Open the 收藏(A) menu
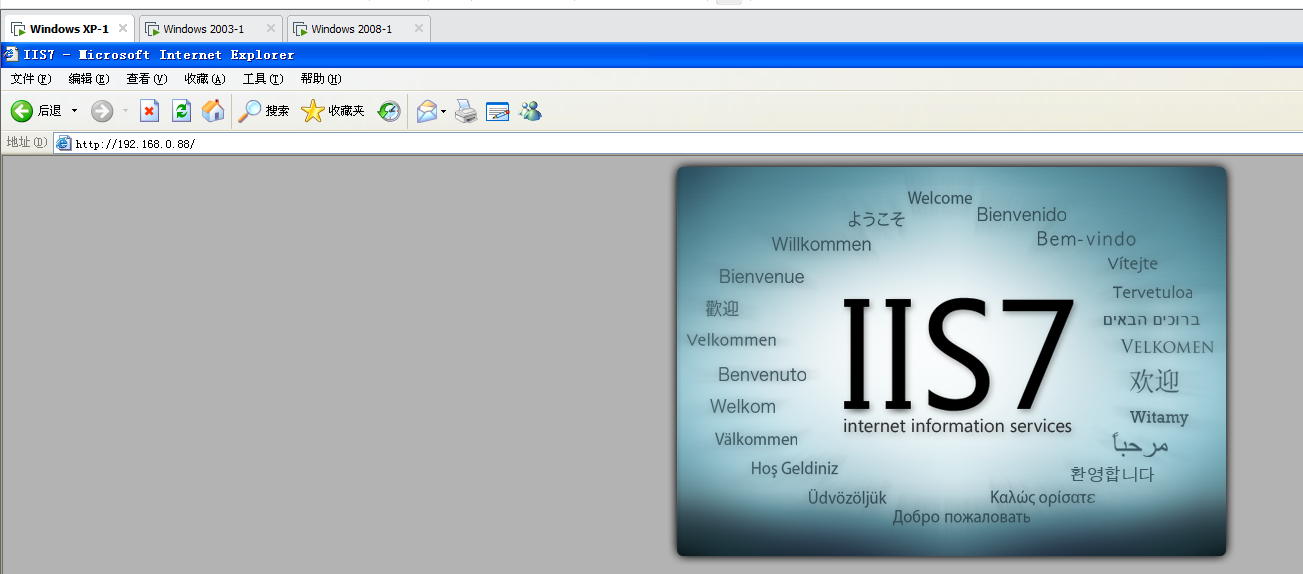The width and height of the screenshot is (1303, 574). pos(205,79)
